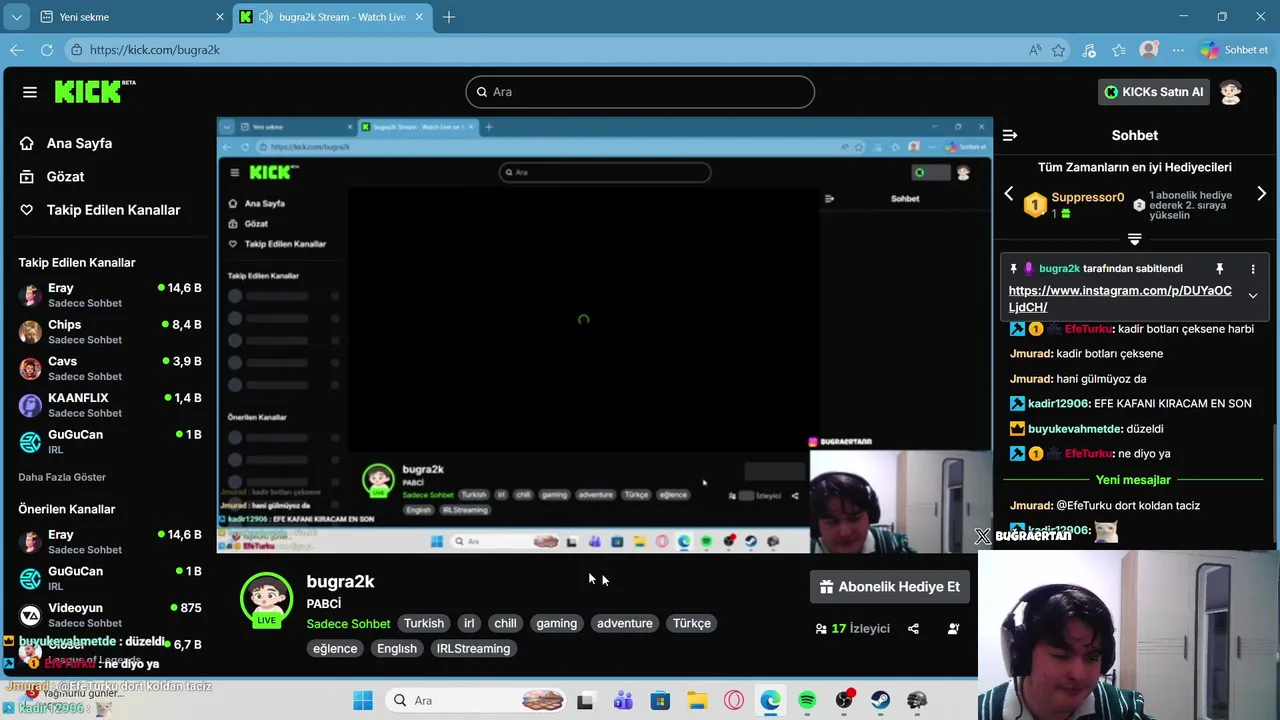Add page to favorites with star icon
This screenshot has width=1280, height=720.
pos(1058,50)
